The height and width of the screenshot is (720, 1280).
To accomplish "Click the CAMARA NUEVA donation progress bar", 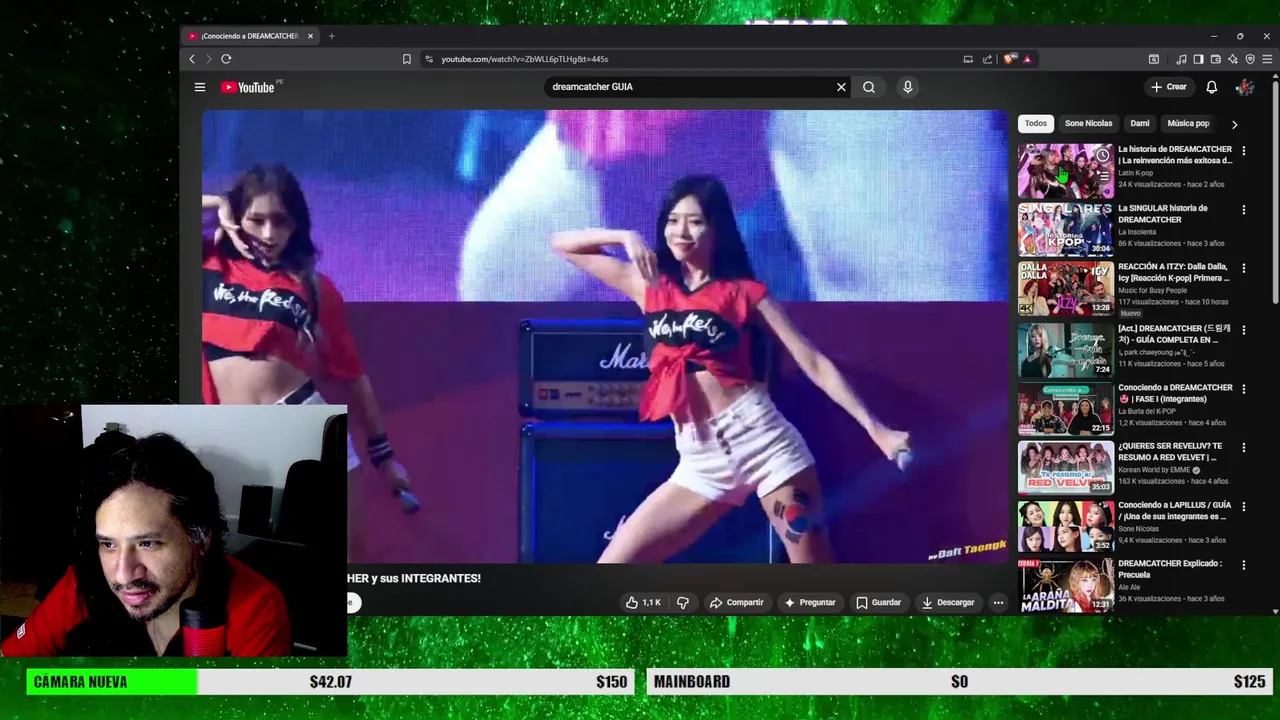I will point(331,682).
